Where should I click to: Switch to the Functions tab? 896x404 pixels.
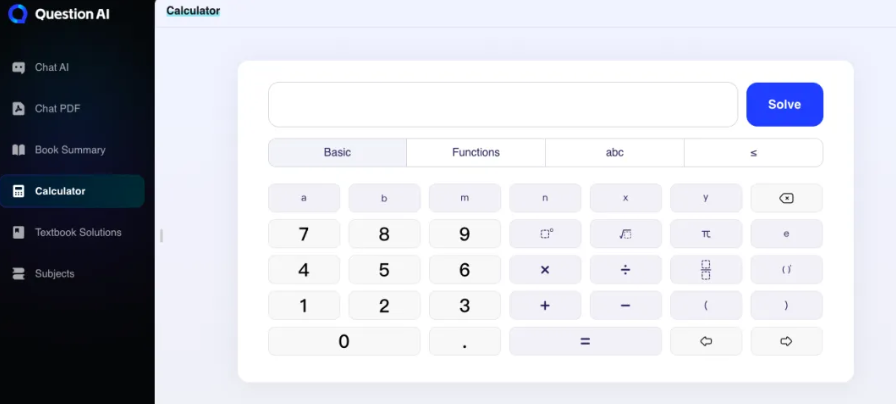(x=475, y=153)
